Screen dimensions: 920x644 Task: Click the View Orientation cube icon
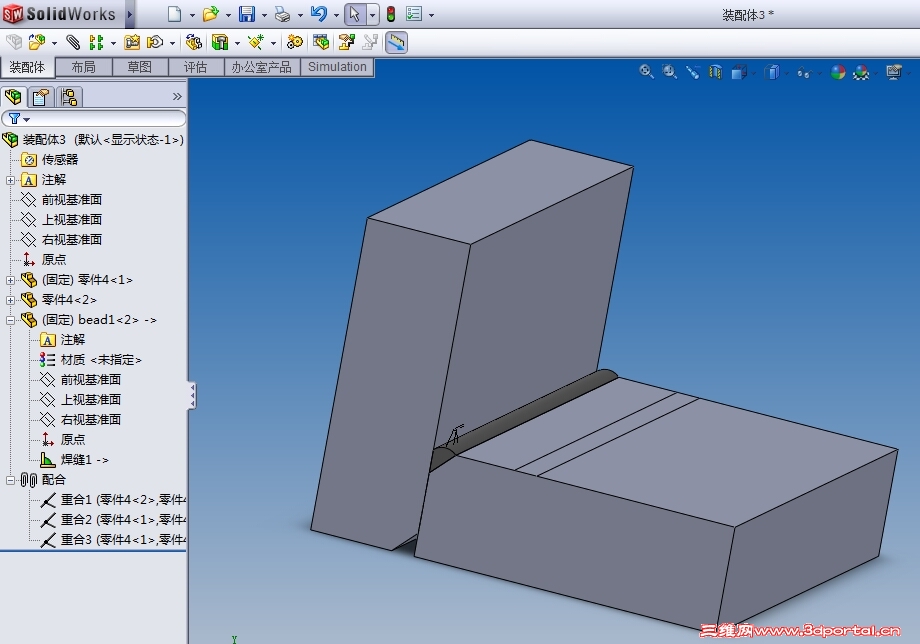(x=739, y=72)
